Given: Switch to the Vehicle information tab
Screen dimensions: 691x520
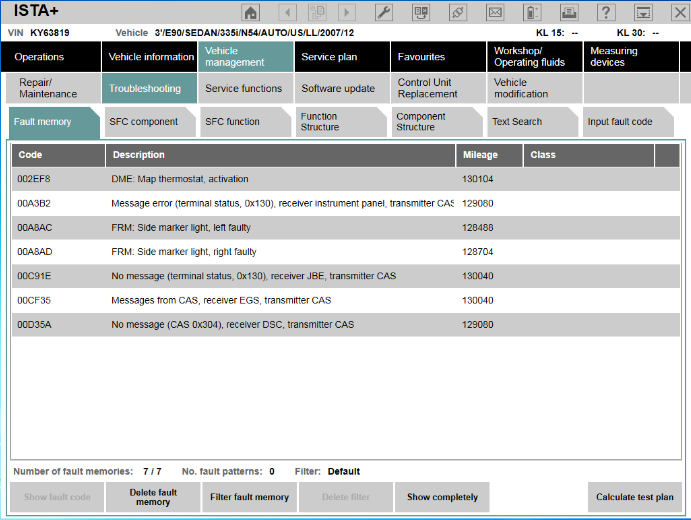Looking at the screenshot, I should [x=149, y=57].
